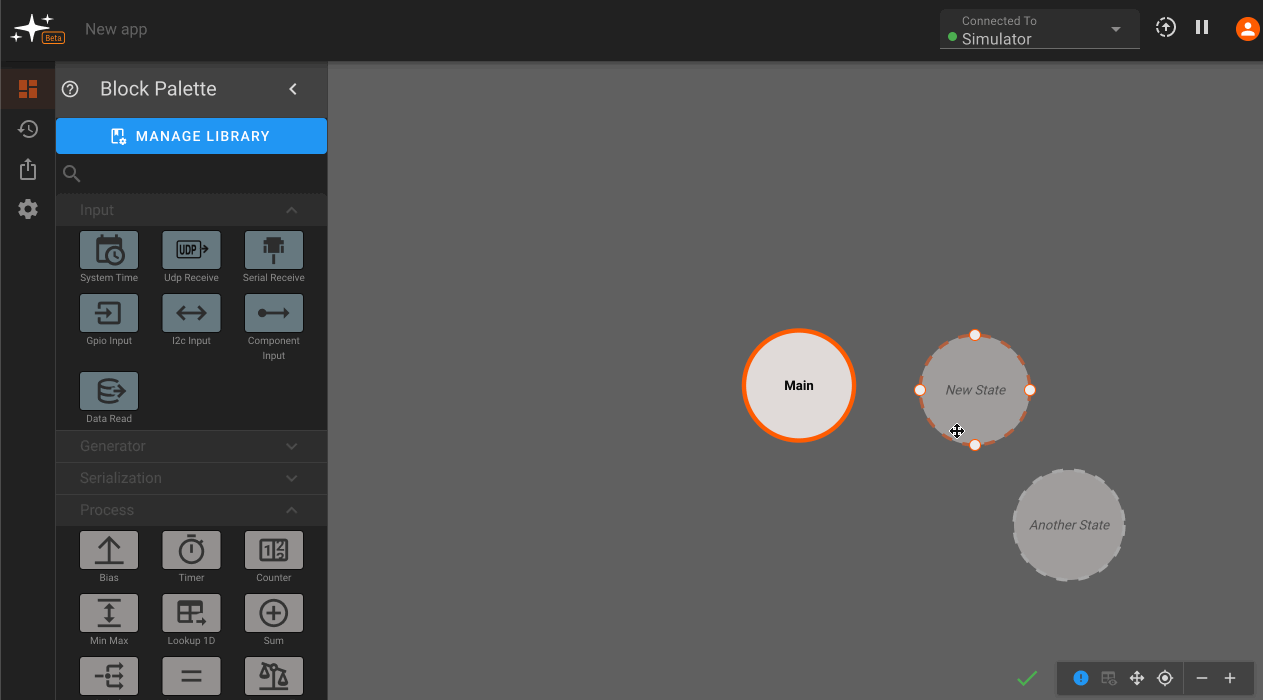The width and height of the screenshot is (1263, 700).
Task: Click the Counter block icon
Action: 274,549
